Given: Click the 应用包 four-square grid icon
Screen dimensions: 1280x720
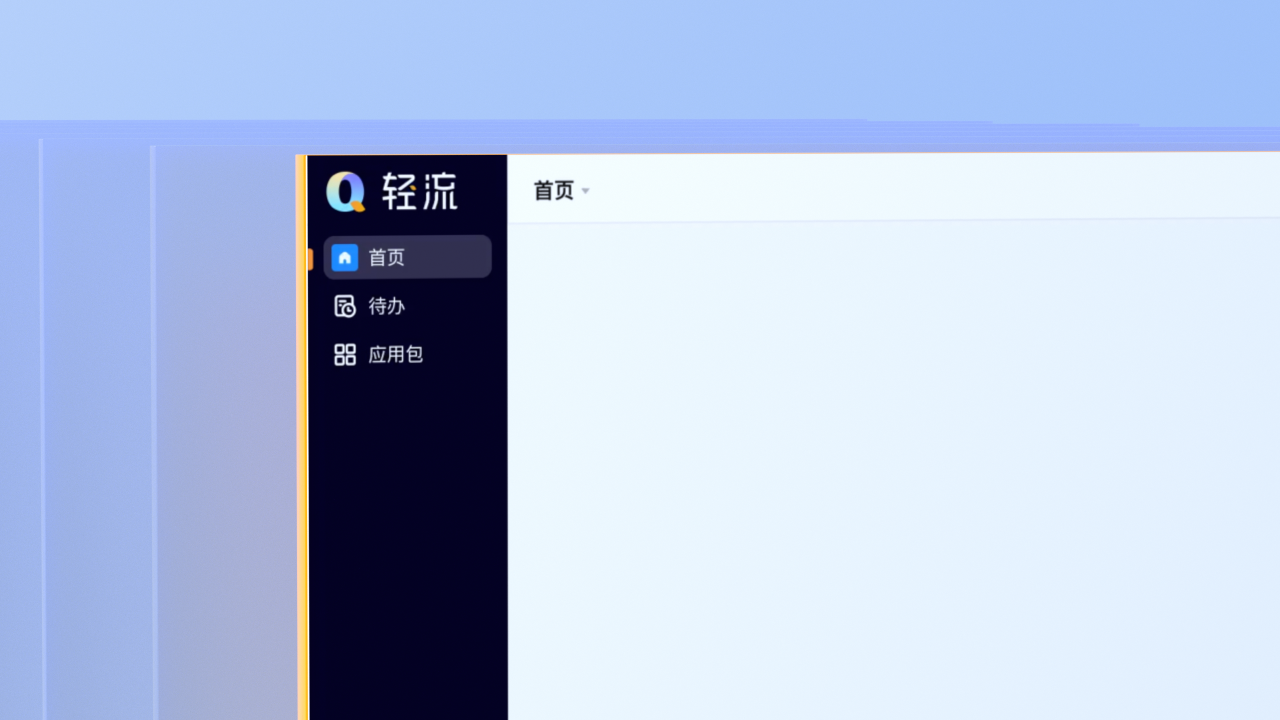Looking at the screenshot, I should 345,354.
